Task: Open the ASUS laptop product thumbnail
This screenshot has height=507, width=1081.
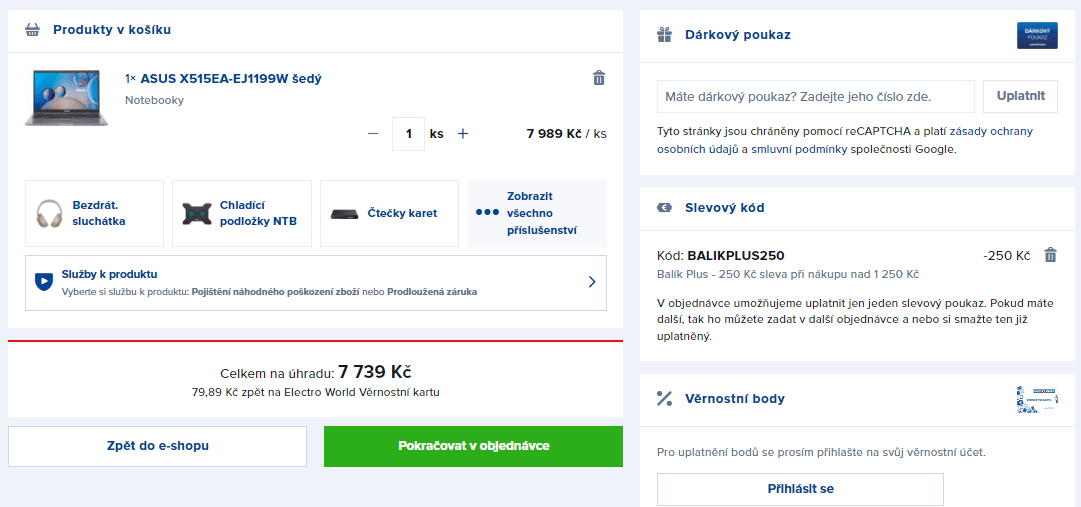Action: [66, 97]
